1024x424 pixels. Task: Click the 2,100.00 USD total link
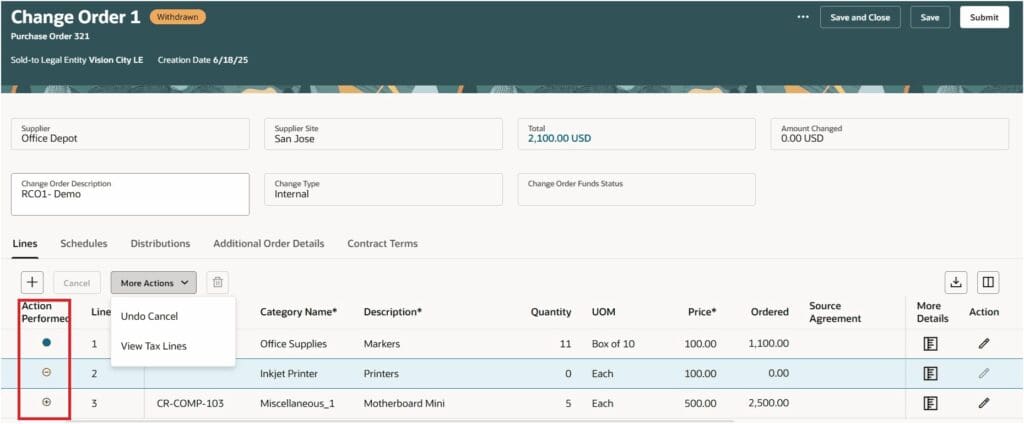(560, 139)
